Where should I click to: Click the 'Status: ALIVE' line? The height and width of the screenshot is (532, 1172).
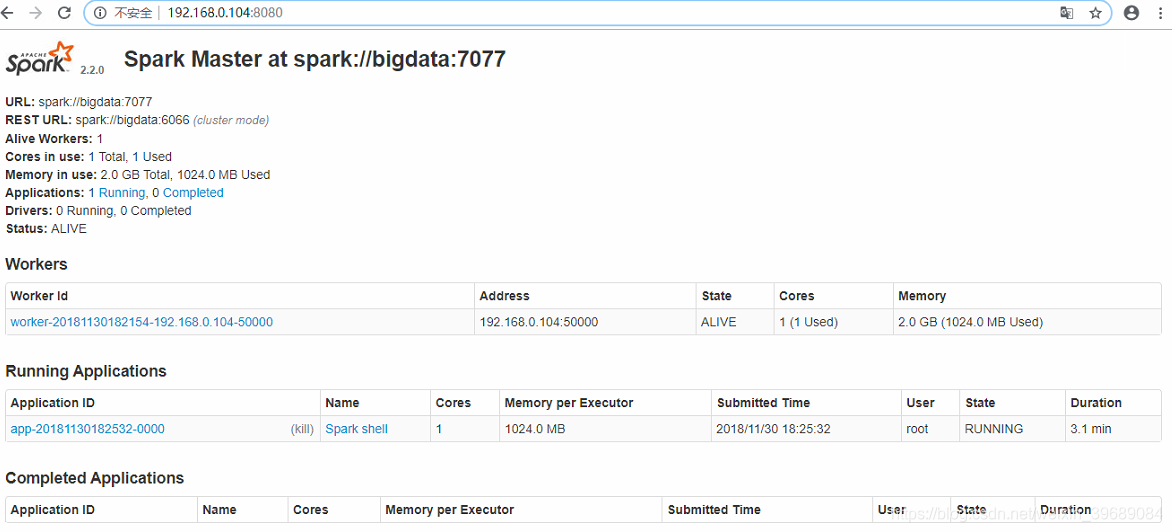pyautogui.click(x=46, y=229)
